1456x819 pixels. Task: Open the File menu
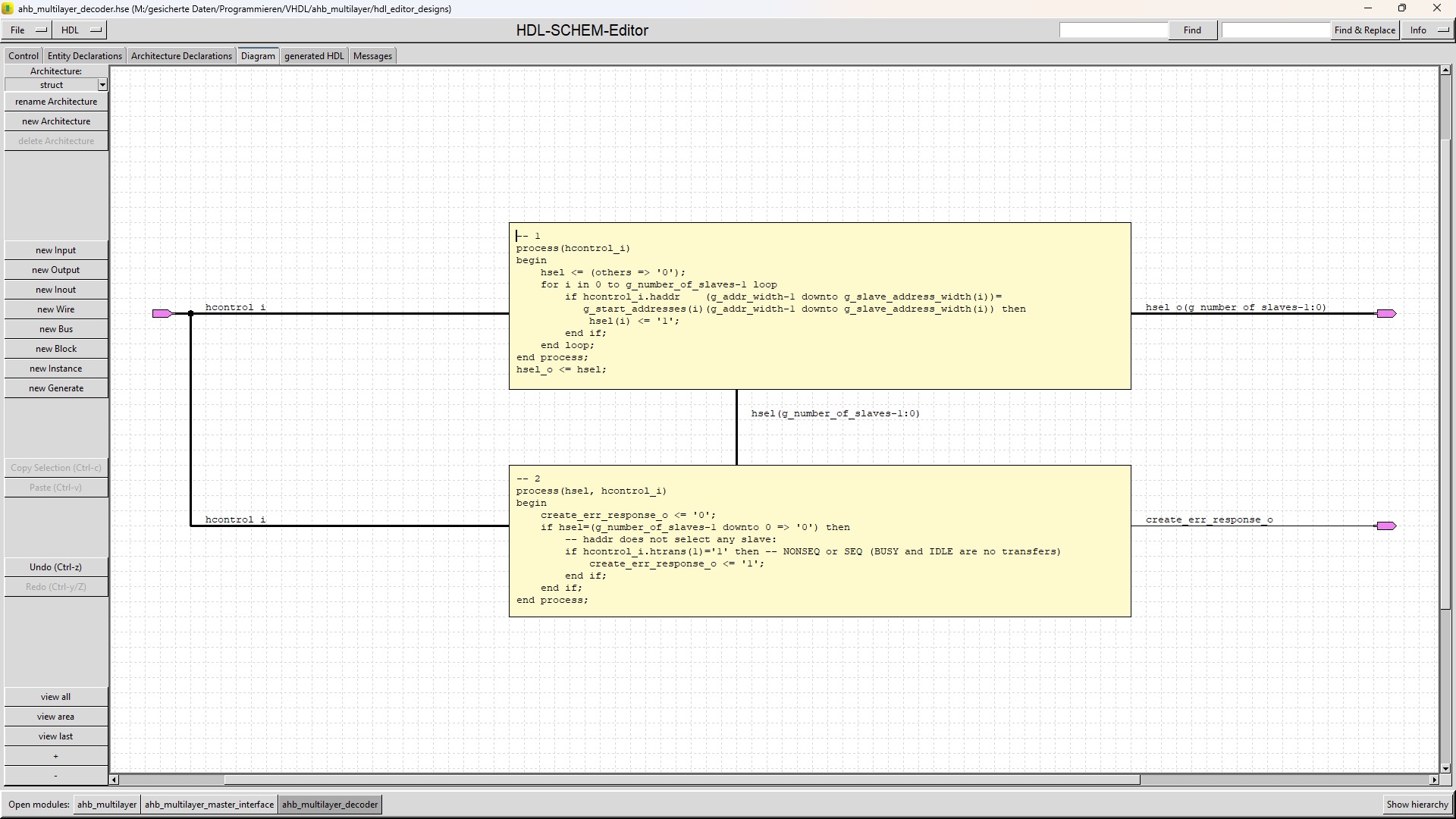pos(27,30)
